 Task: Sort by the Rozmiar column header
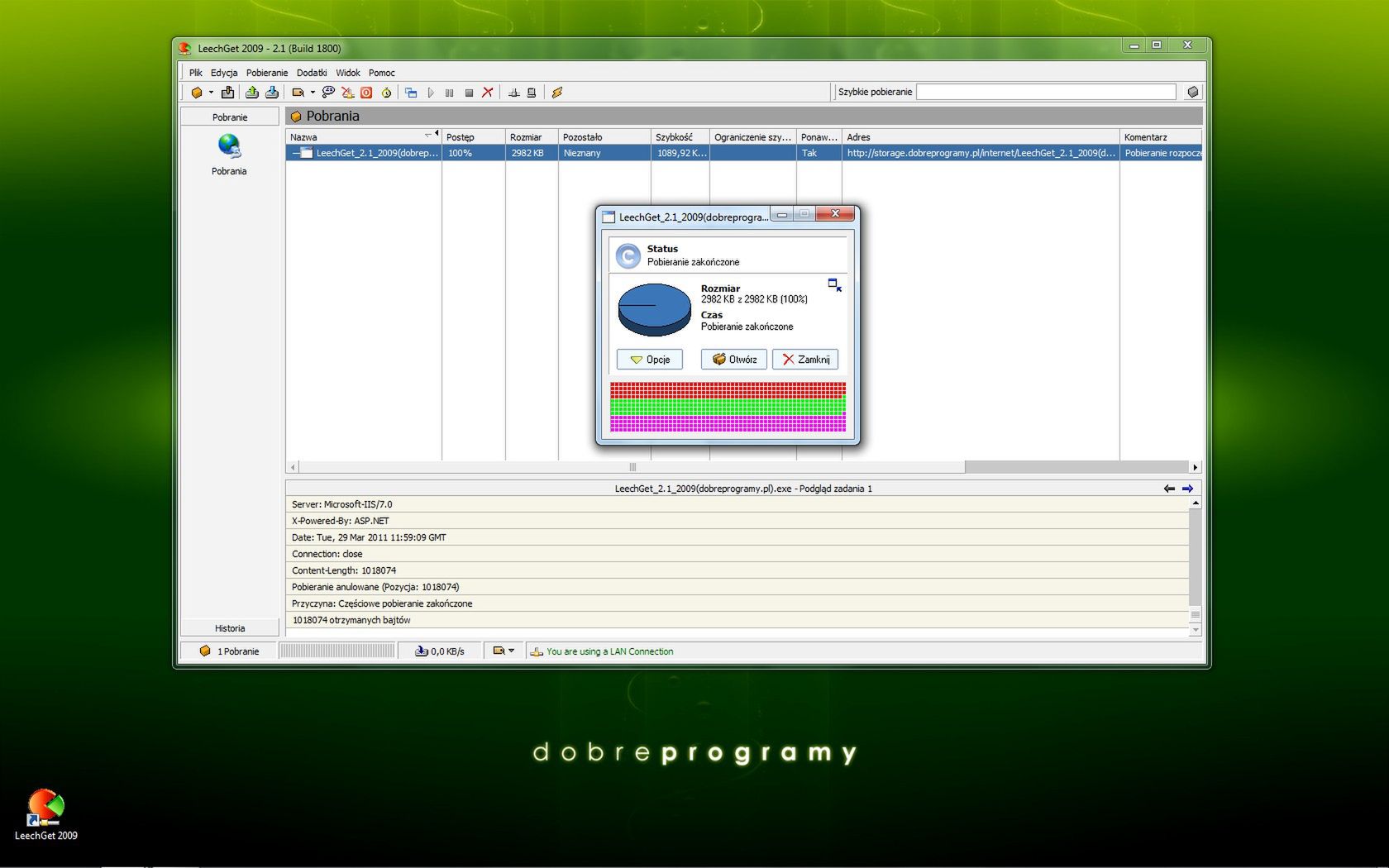click(532, 137)
